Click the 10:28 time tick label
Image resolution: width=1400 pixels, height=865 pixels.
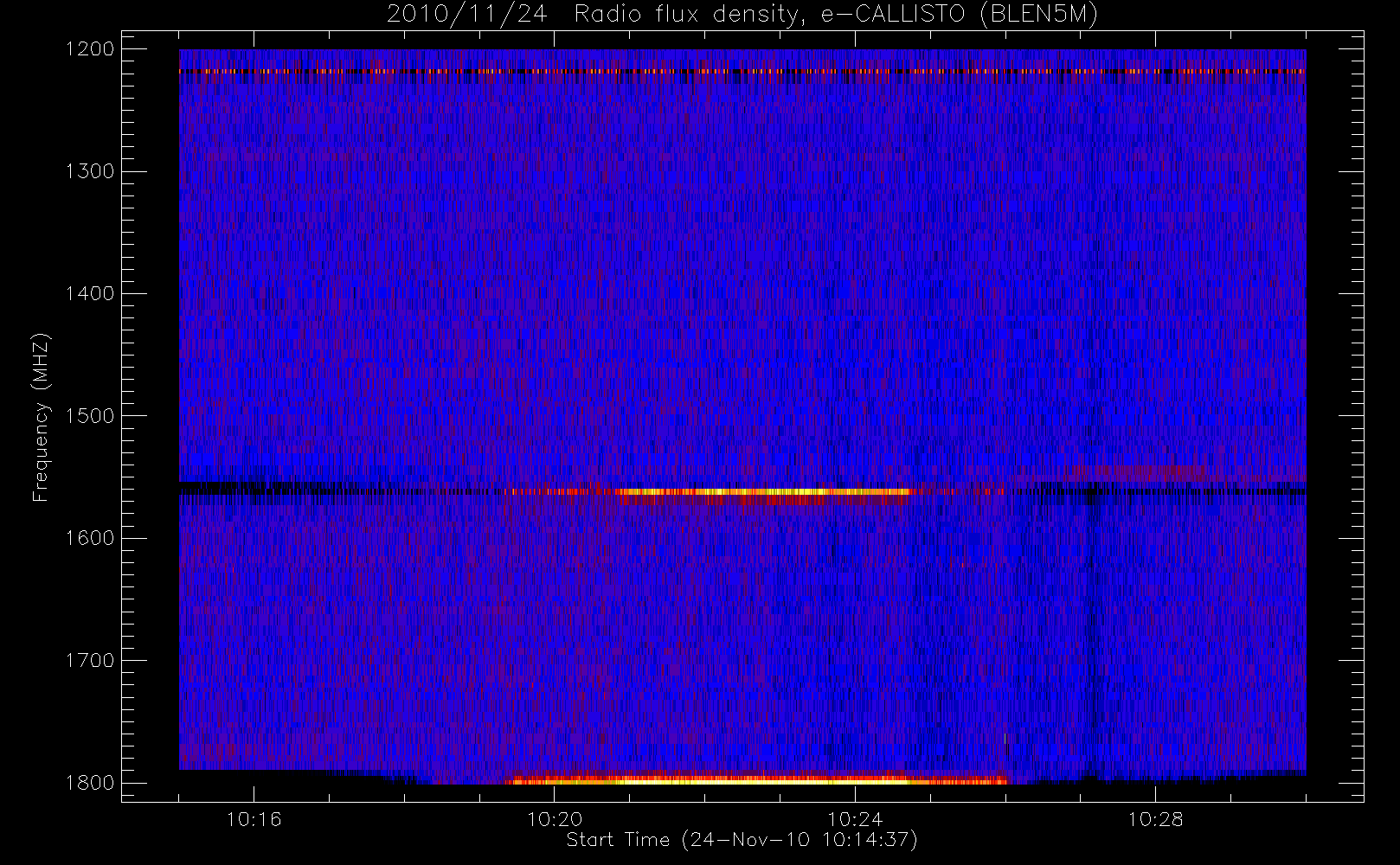click(1155, 819)
